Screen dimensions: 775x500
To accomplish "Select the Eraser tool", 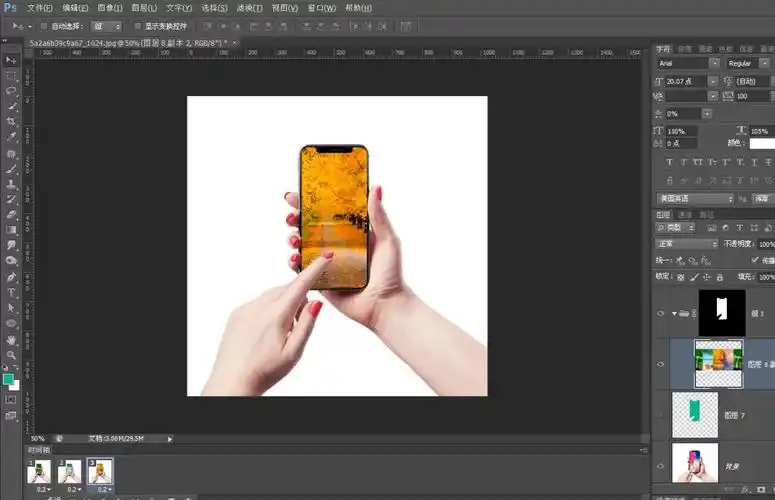I will [11, 215].
